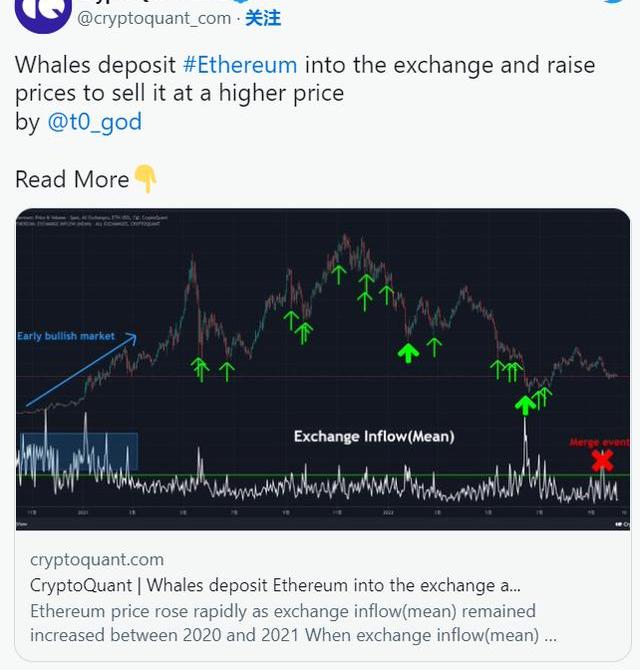Viewport: 640px width, 670px height.
Task: Click the link card description text
Action: pos(283,622)
